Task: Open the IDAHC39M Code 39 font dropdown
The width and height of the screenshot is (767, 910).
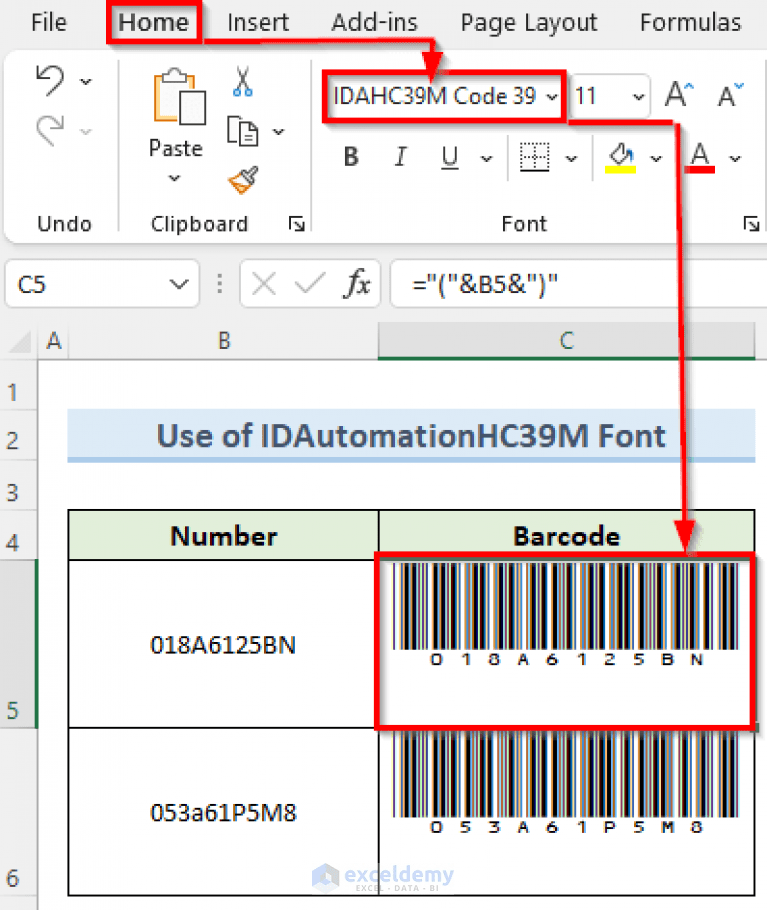Action: click(552, 96)
